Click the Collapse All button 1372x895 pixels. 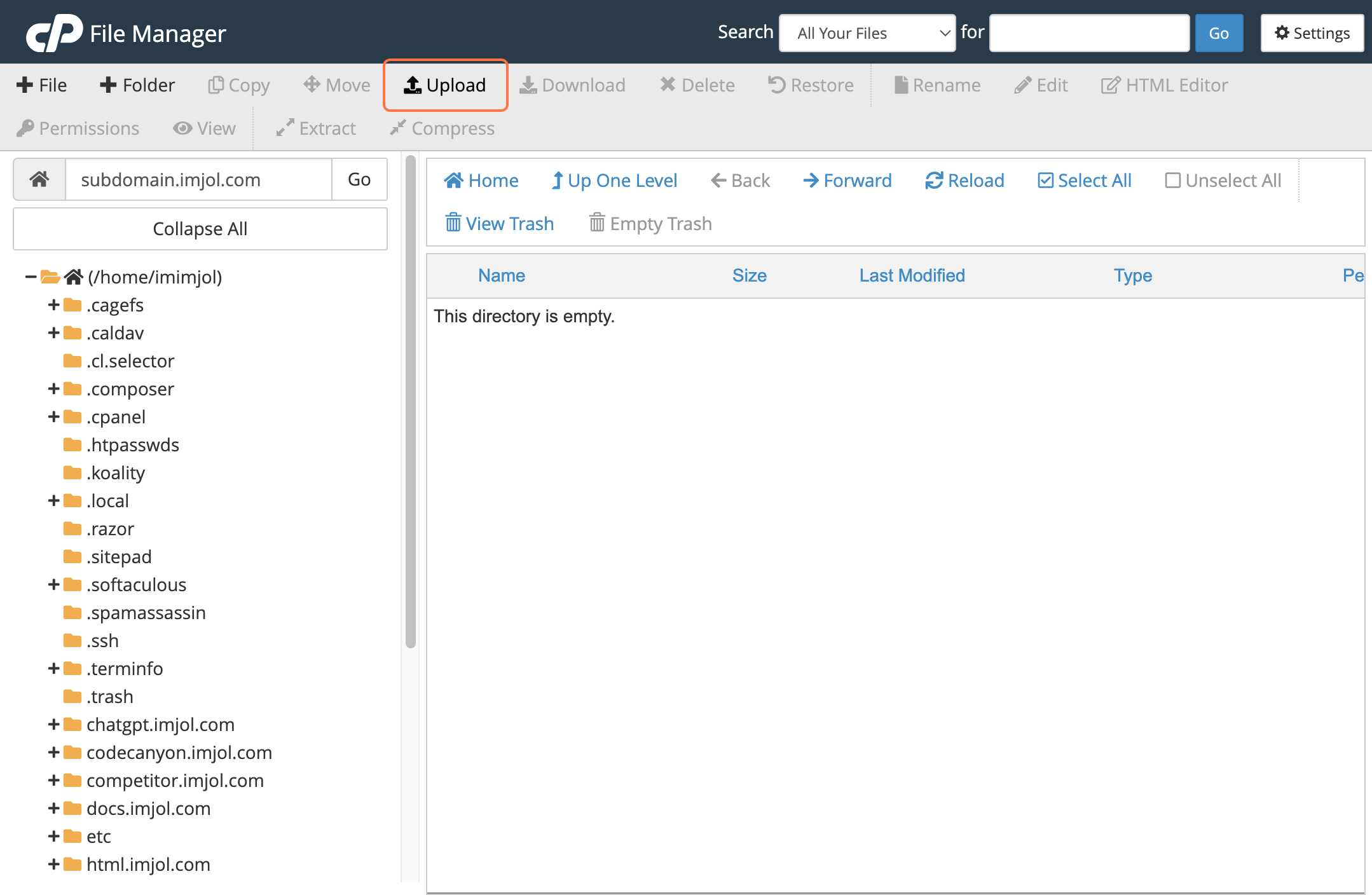(200, 229)
